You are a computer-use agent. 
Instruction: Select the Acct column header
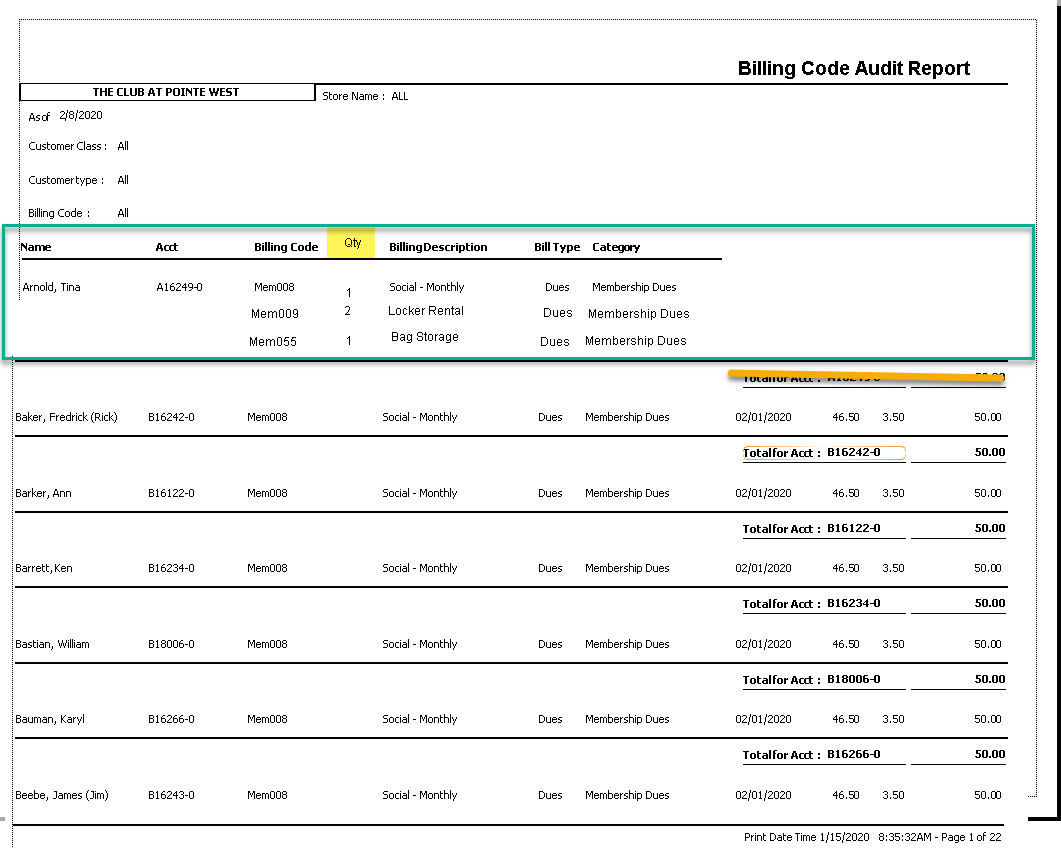(x=167, y=247)
